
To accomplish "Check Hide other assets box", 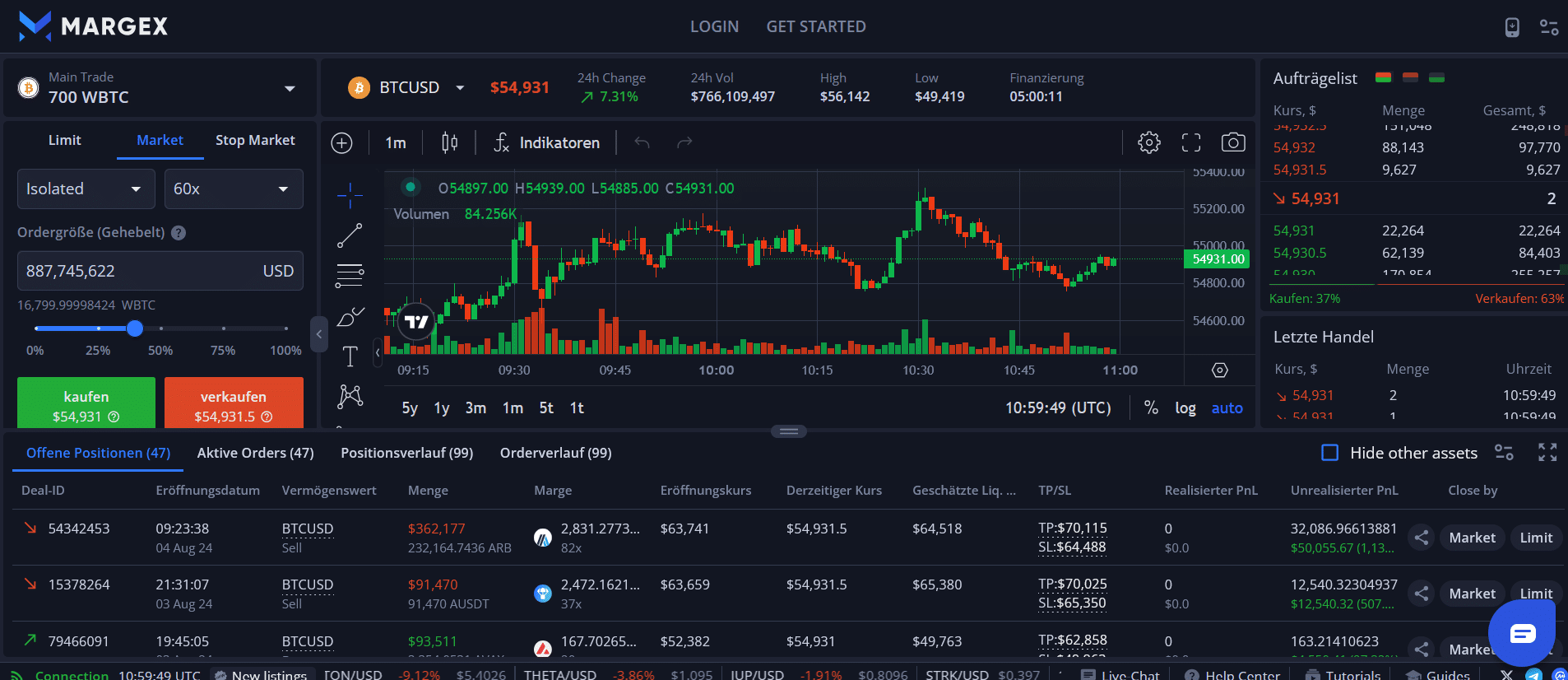I will click(x=1329, y=453).
